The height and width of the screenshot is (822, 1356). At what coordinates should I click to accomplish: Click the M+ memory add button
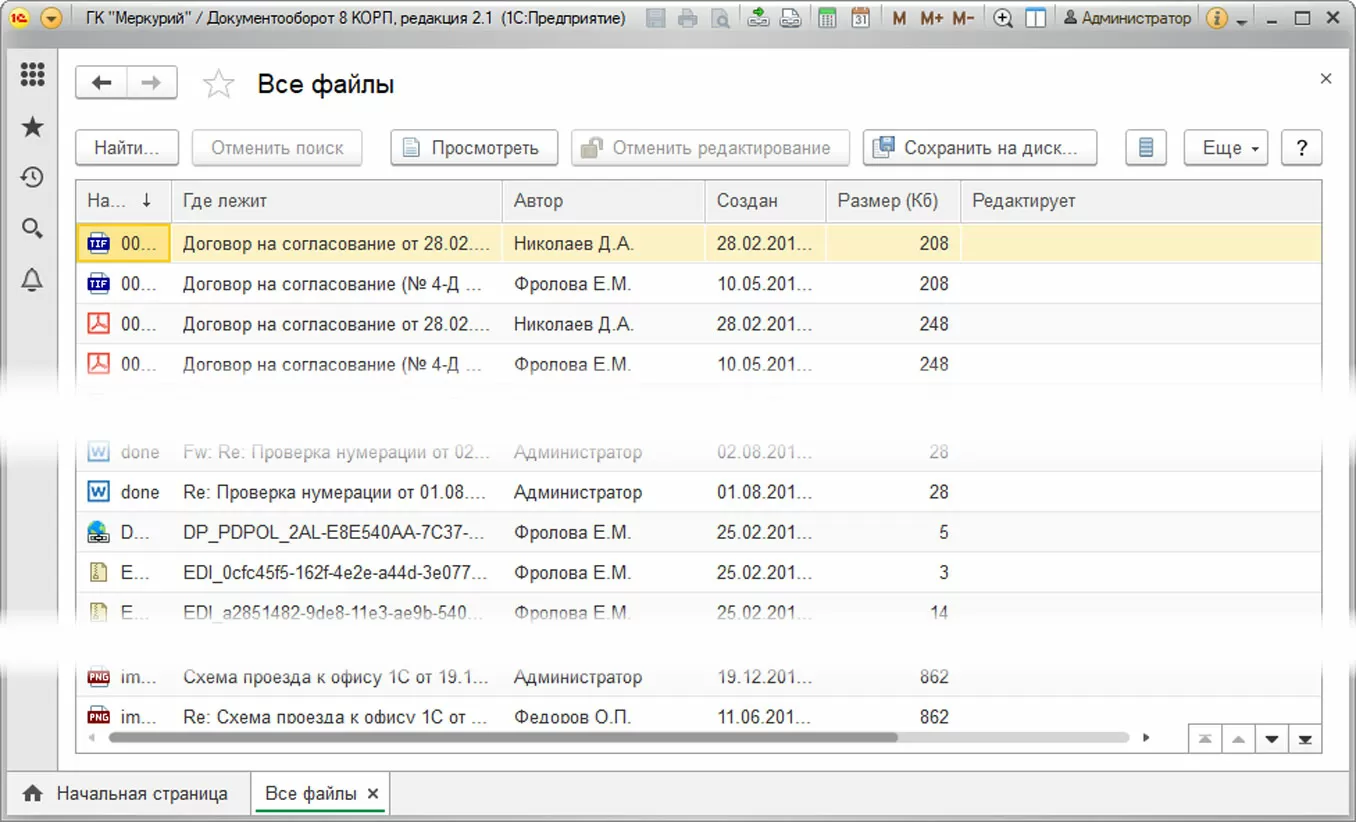931,18
